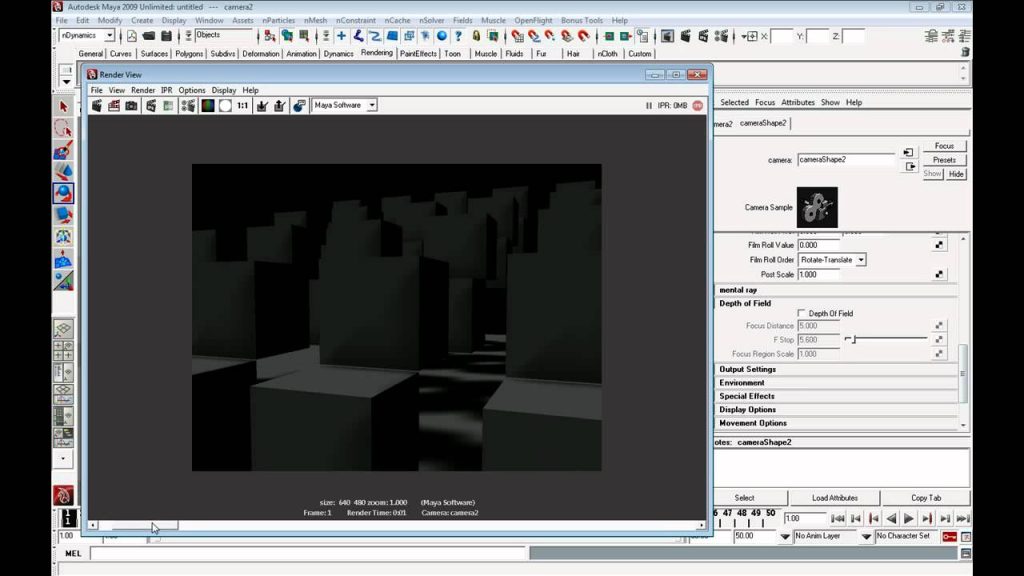Display alpha channel icon in Render View
The image size is (1024, 576).
225,105
